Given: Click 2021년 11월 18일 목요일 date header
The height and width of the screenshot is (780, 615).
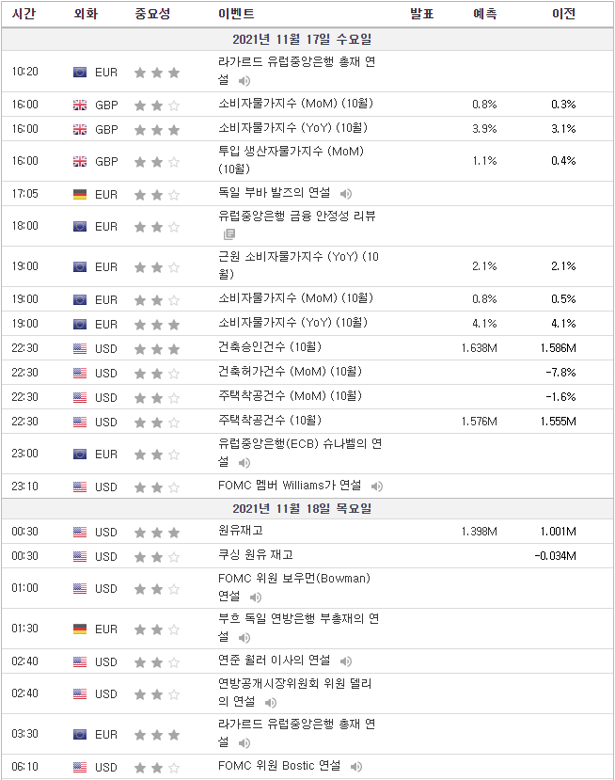Looking at the screenshot, I should [302, 508].
